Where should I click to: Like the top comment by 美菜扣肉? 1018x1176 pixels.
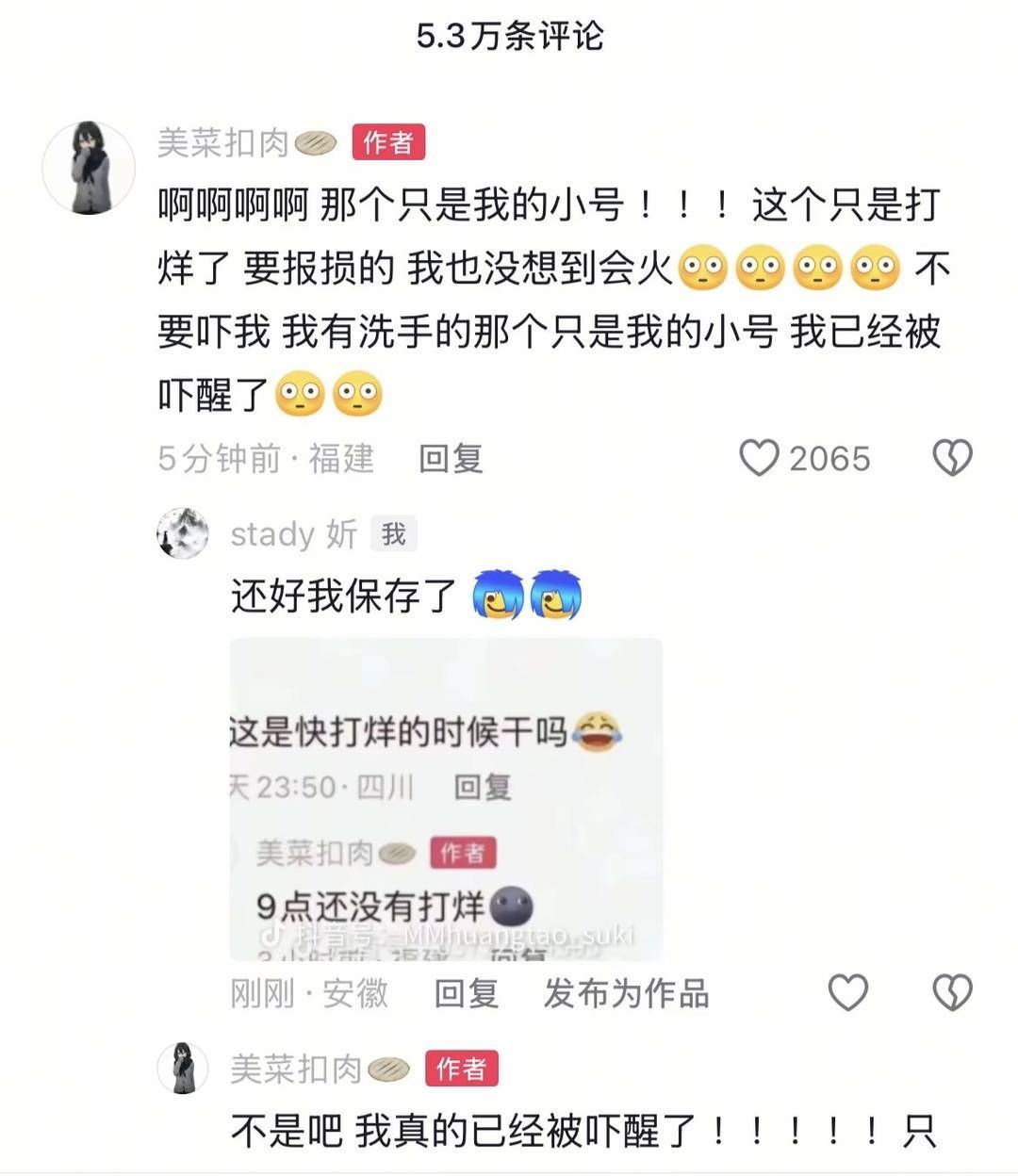tap(759, 458)
